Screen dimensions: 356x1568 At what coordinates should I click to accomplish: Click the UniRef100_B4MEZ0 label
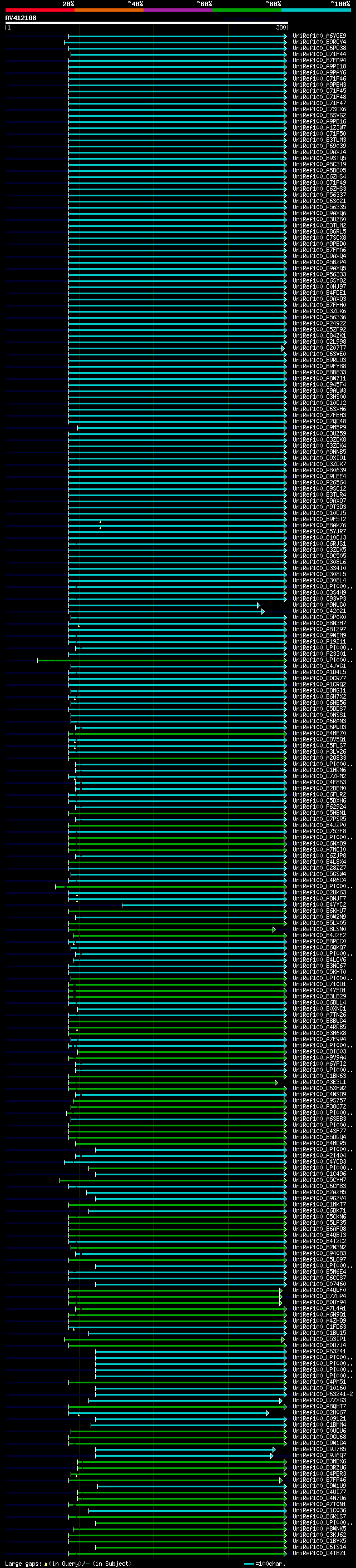pyautogui.click(x=319, y=734)
